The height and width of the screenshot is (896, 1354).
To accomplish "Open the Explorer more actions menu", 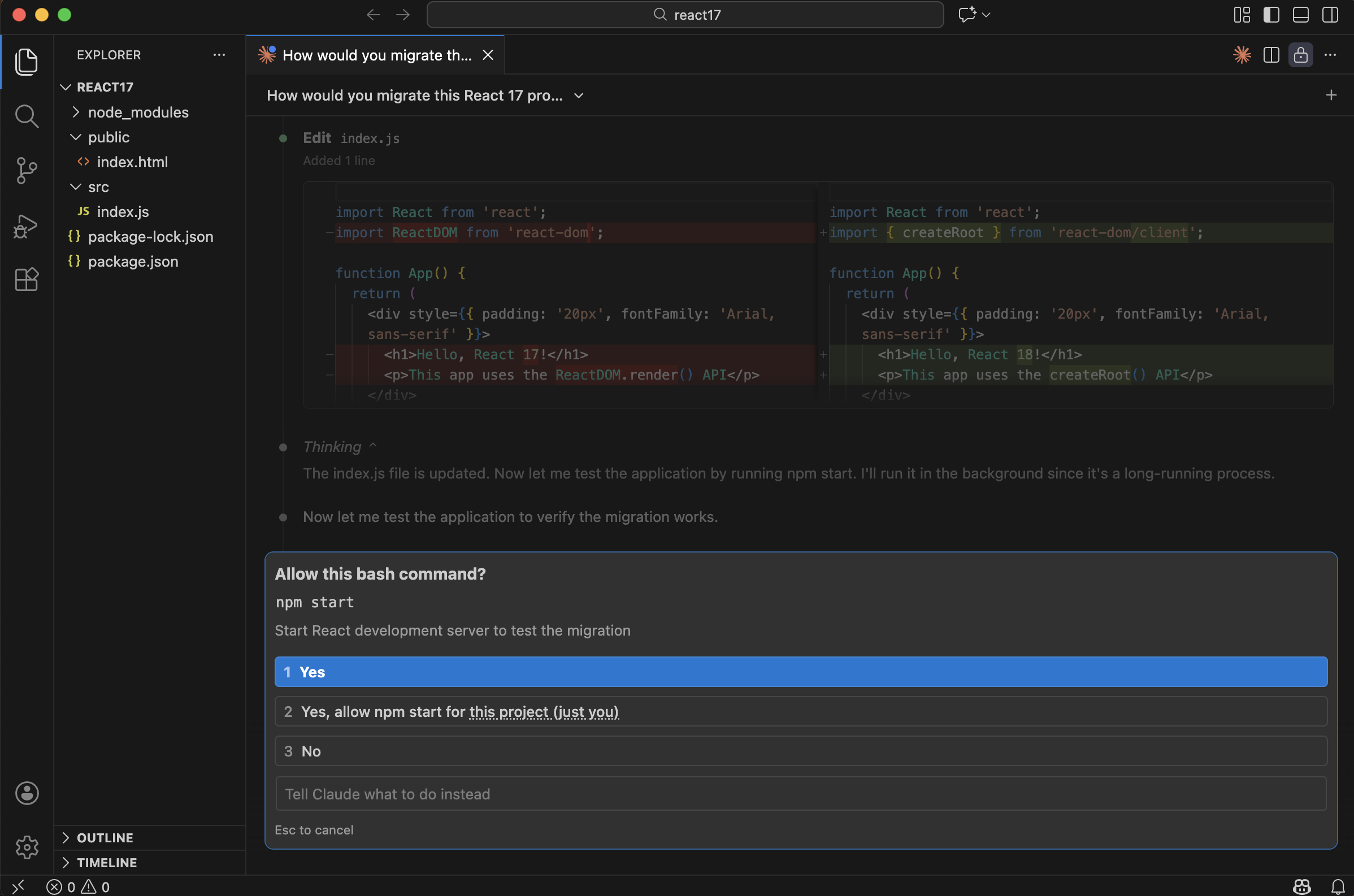I will click(x=218, y=55).
